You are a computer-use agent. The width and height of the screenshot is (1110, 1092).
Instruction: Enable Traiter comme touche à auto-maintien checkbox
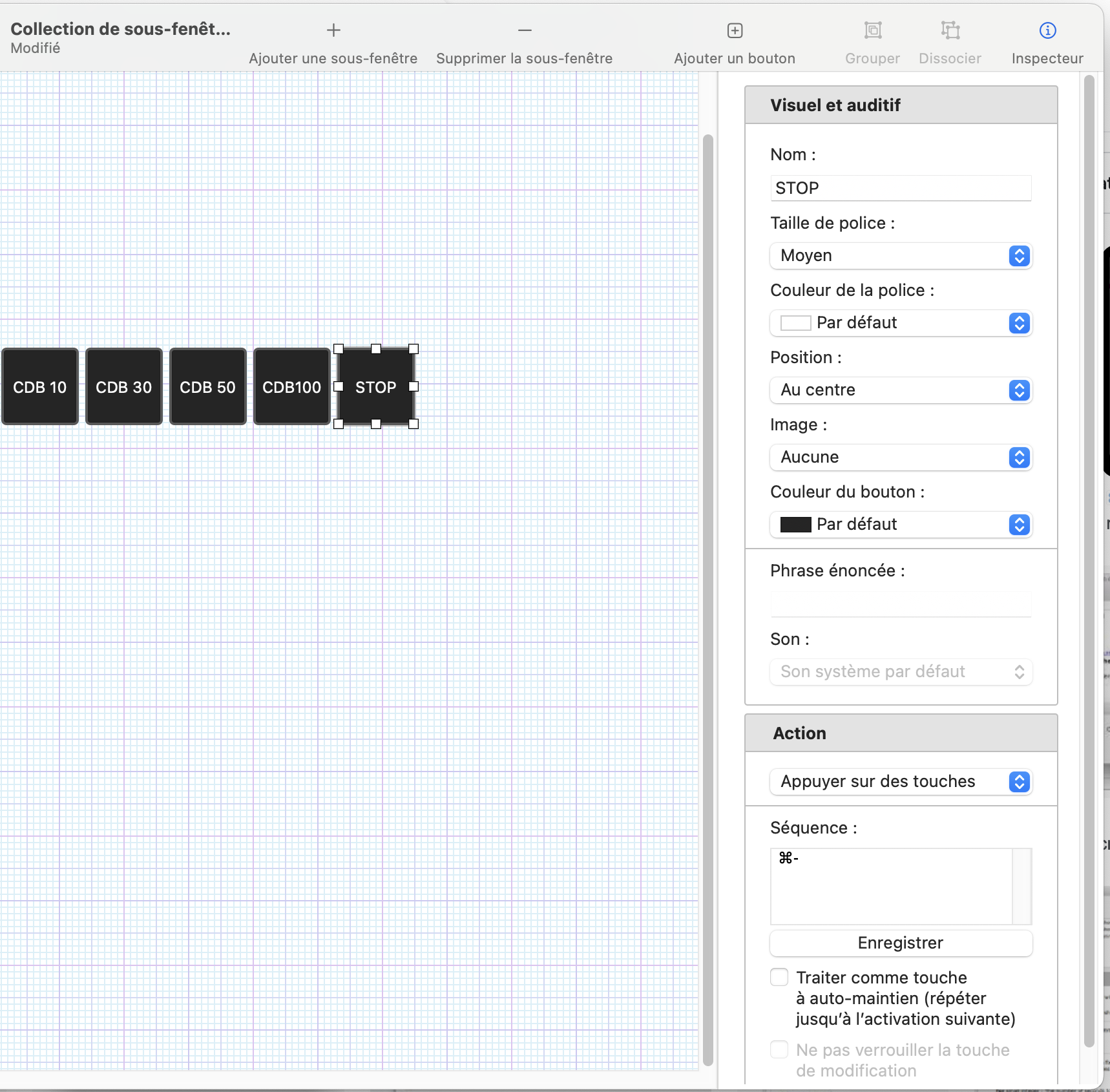[x=779, y=977]
